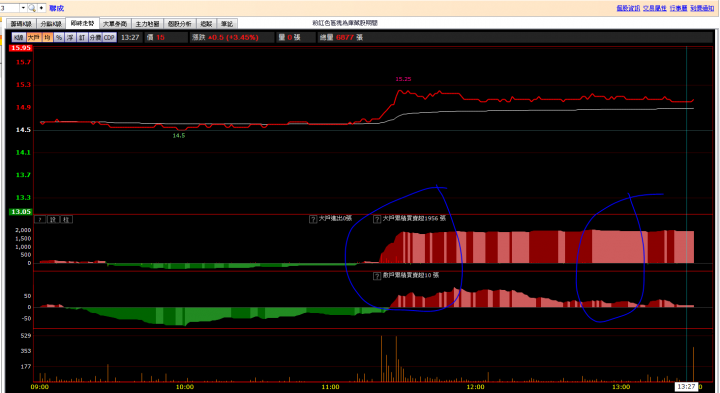This screenshot has width=720, height=393.
Task: Click the magnifier search icon
Action: [x=32, y=8]
